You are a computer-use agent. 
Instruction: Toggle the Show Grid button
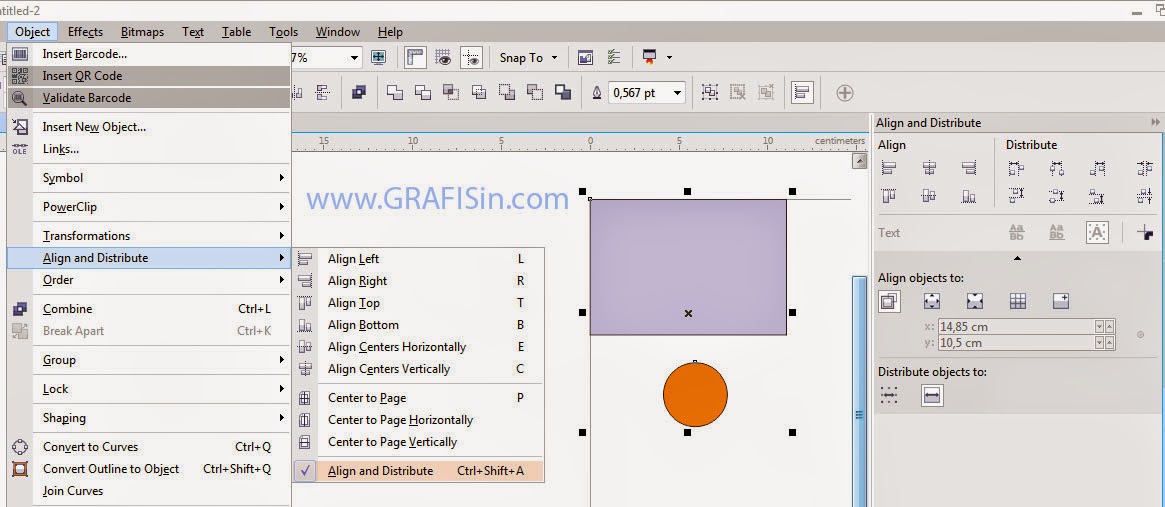pyautogui.click(x=444, y=57)
